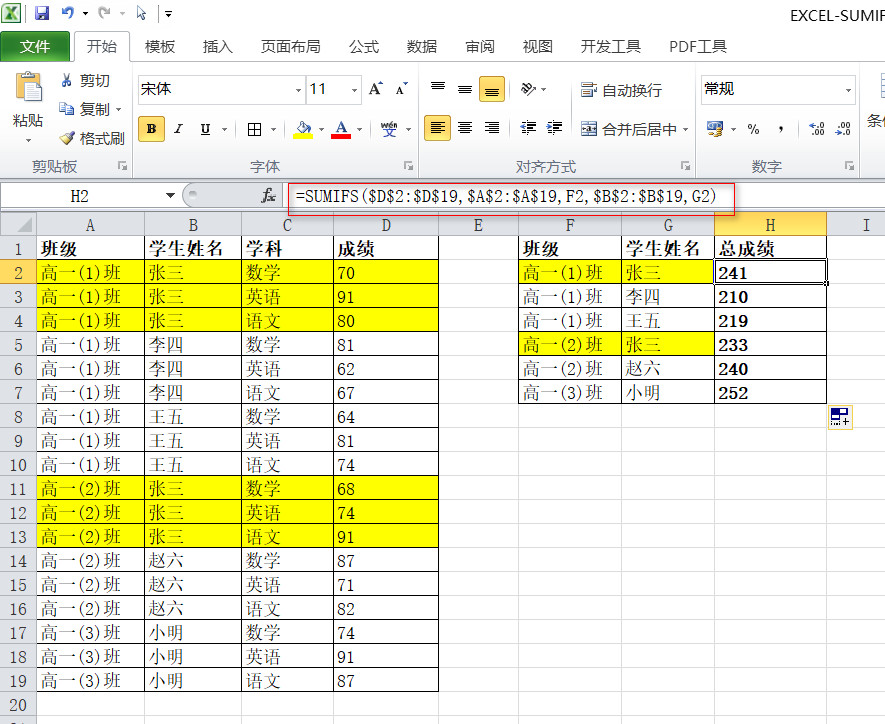Screen dimensions: 885x724
Task: Open the 审阅 tab
Action: click(x=480, y=46)
